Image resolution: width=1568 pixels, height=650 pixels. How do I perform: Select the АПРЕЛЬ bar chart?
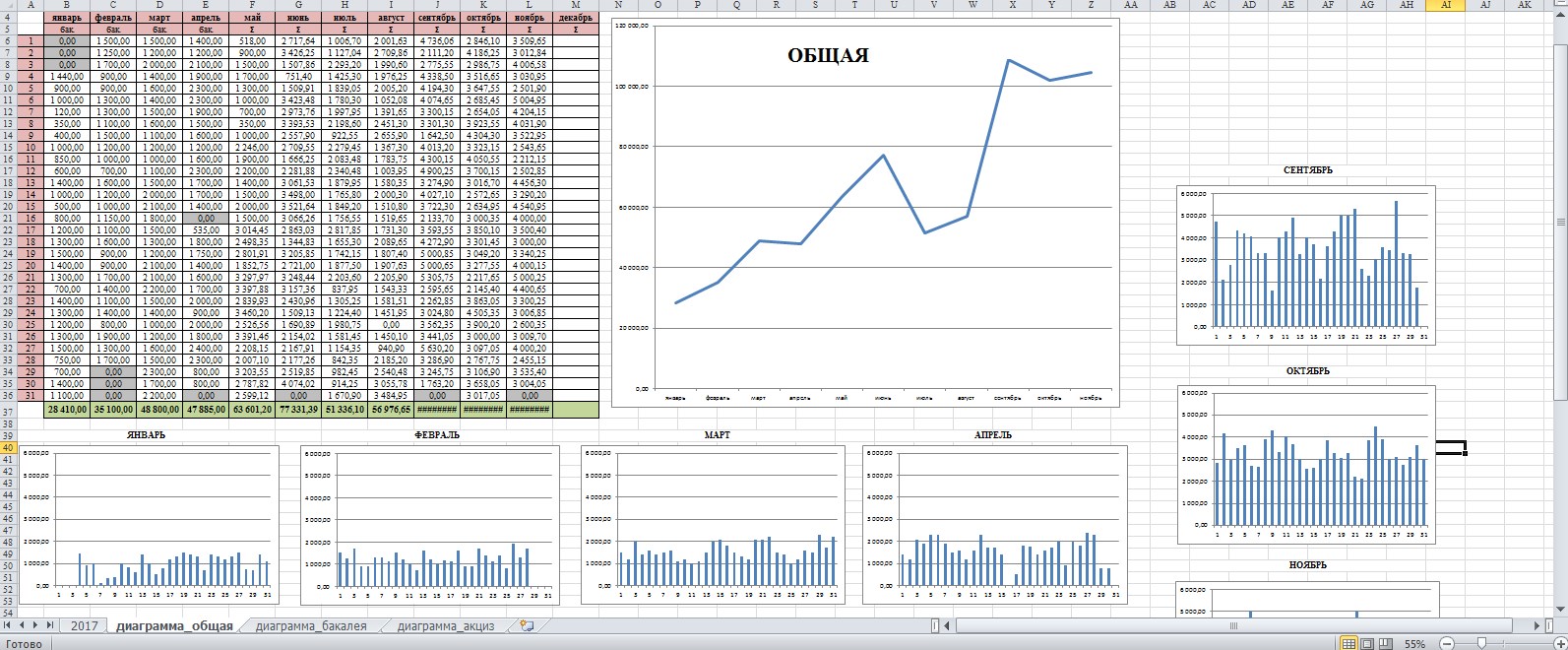(x=995, y=524)
